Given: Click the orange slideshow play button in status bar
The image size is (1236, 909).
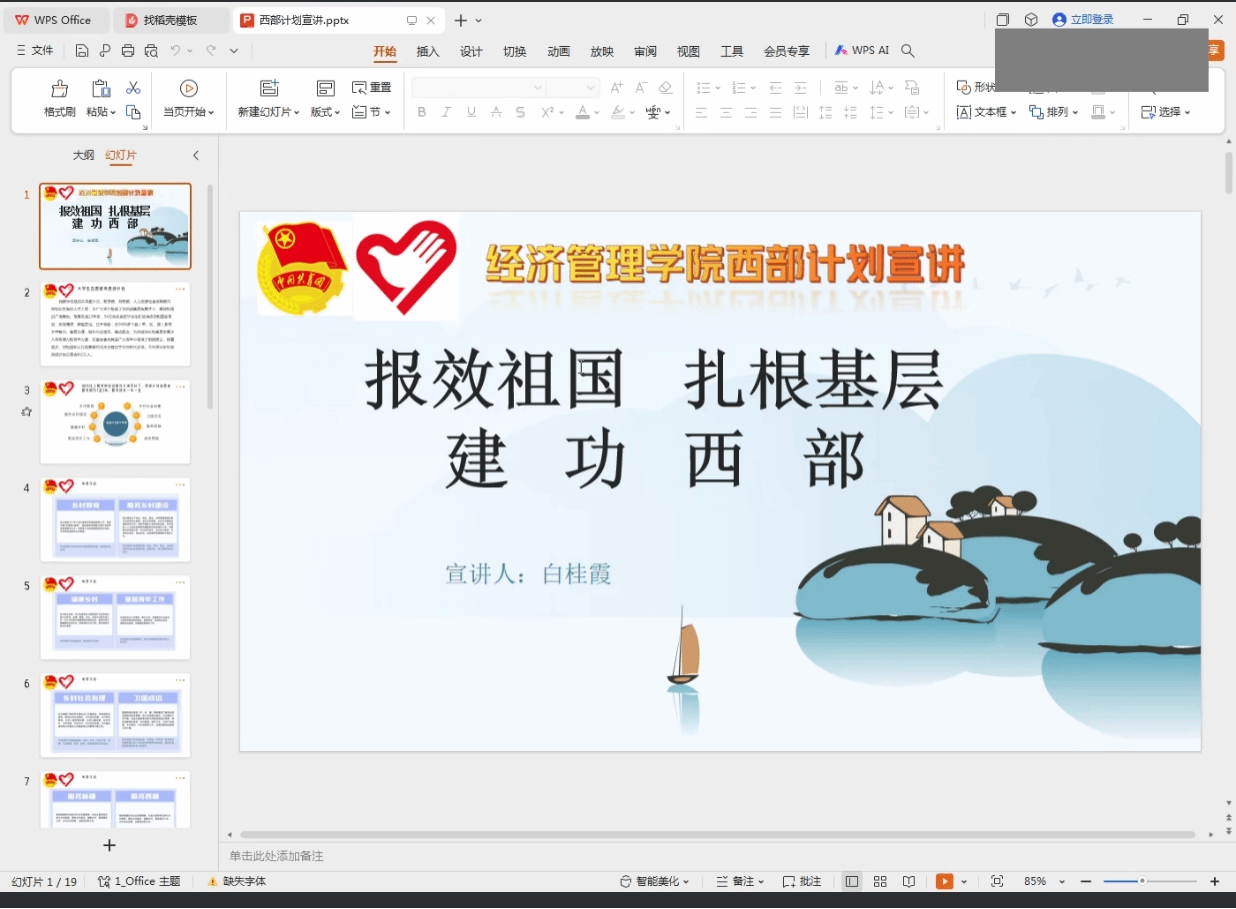Looking at the screenshot, I should pos(944,881).
